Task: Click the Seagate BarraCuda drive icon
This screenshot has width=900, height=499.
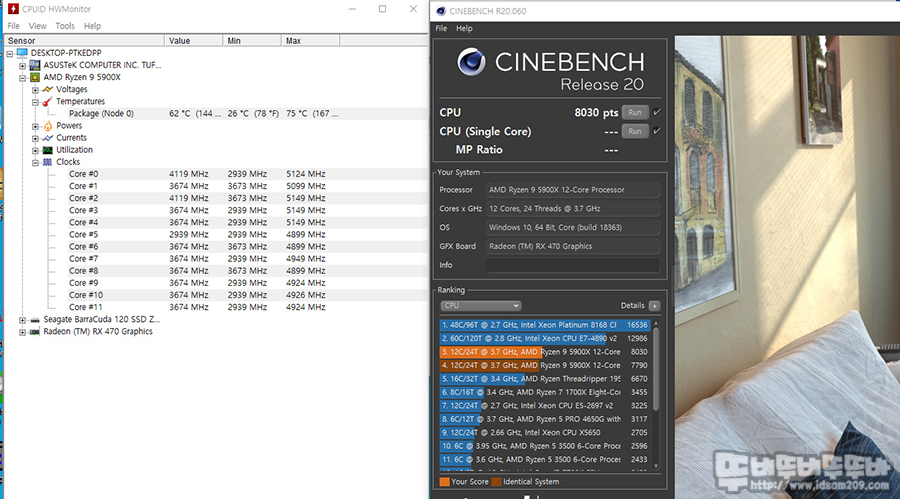Action: (x=34, y=319)
